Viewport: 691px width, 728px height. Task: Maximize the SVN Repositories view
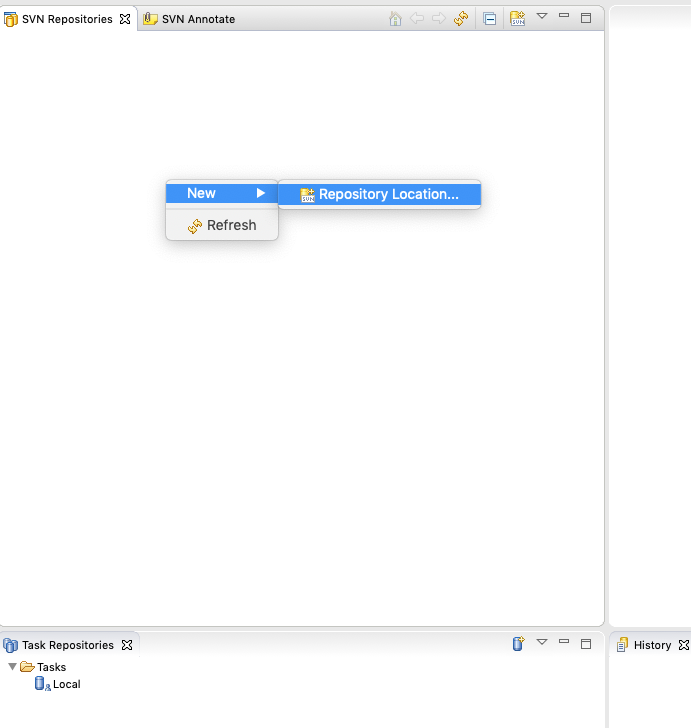click(x=586, y=18)
